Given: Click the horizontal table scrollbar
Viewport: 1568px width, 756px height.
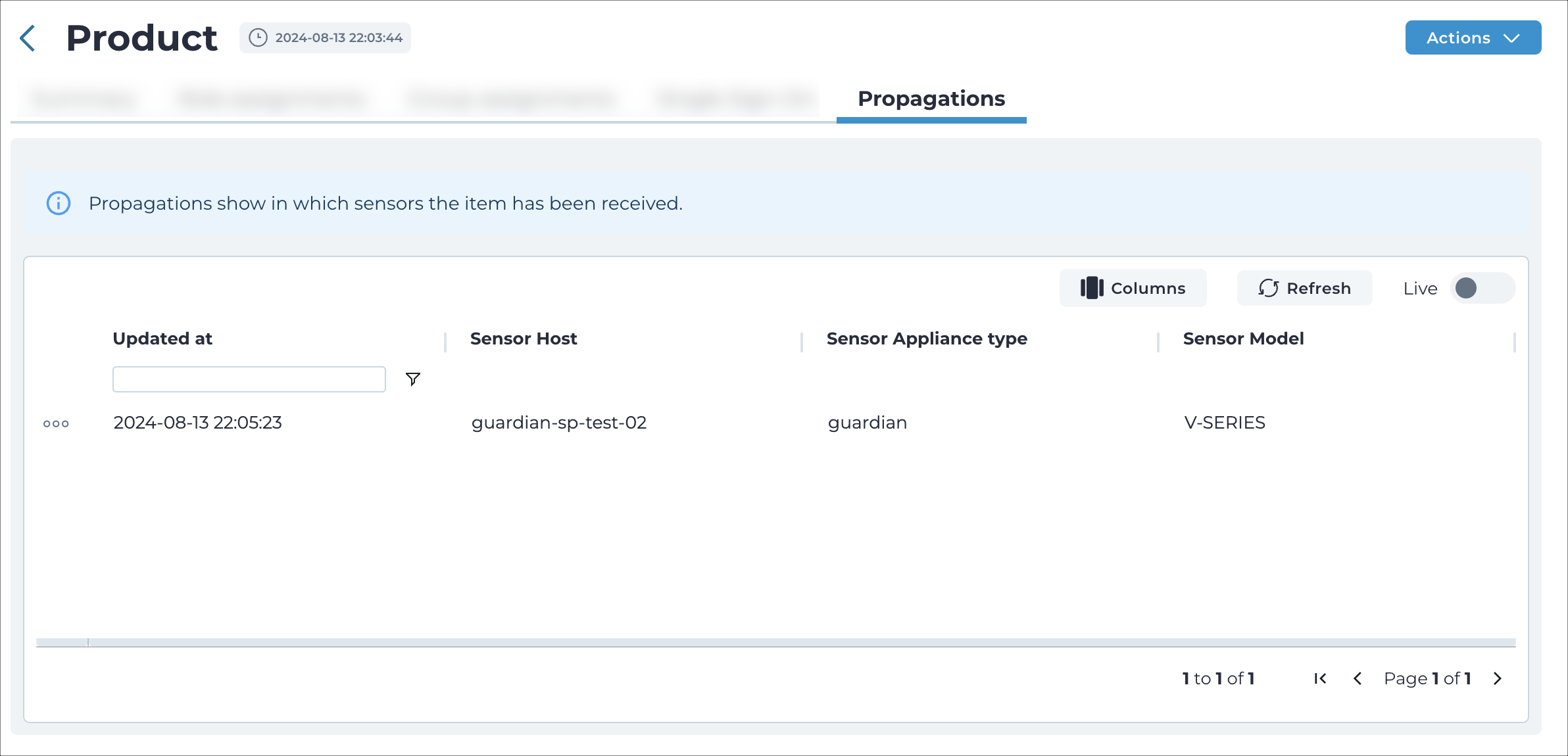Looking at the screenshot, I should coord(776,642).
